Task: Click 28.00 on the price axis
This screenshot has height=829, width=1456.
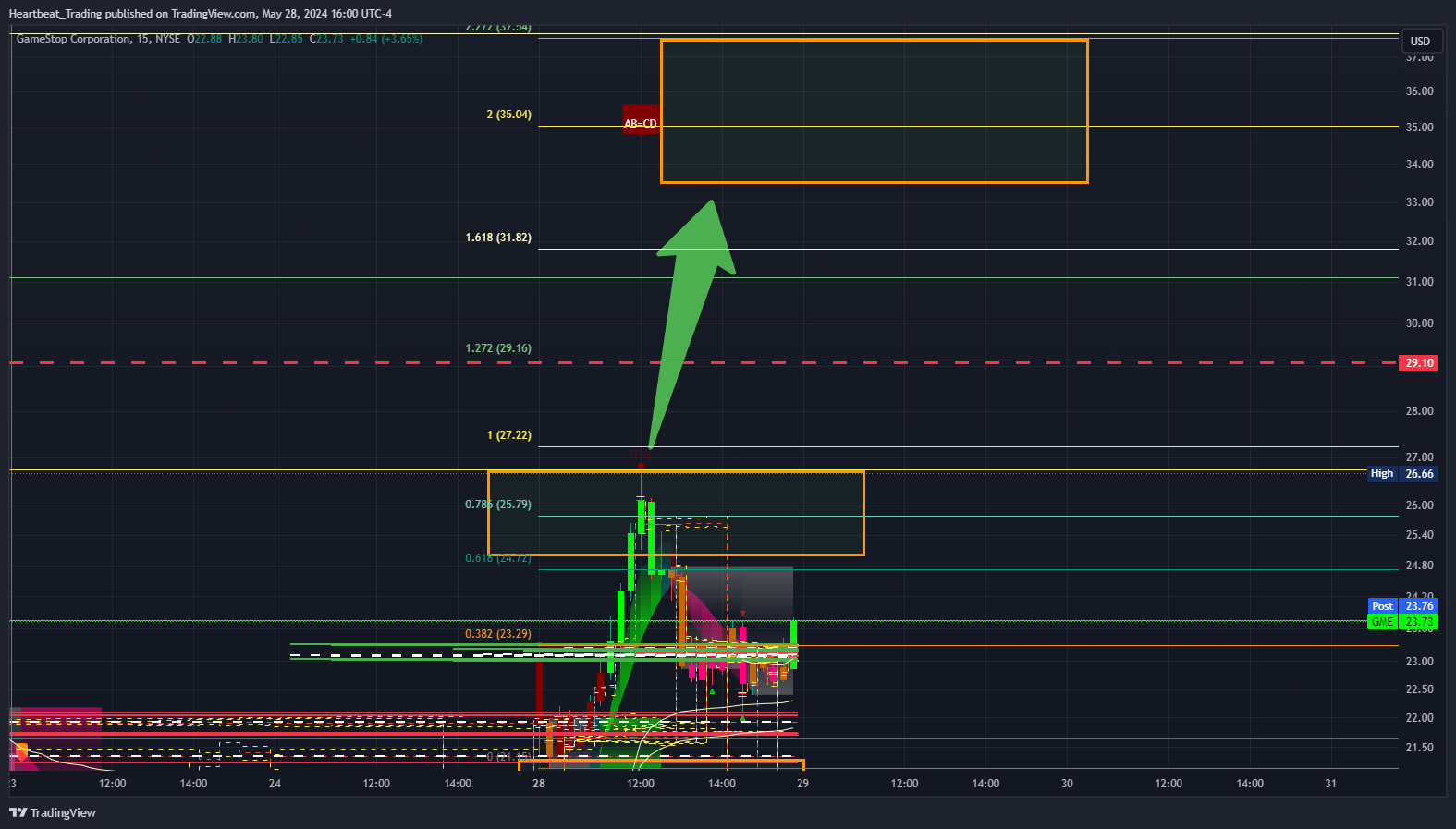Action: point(1419,411)
